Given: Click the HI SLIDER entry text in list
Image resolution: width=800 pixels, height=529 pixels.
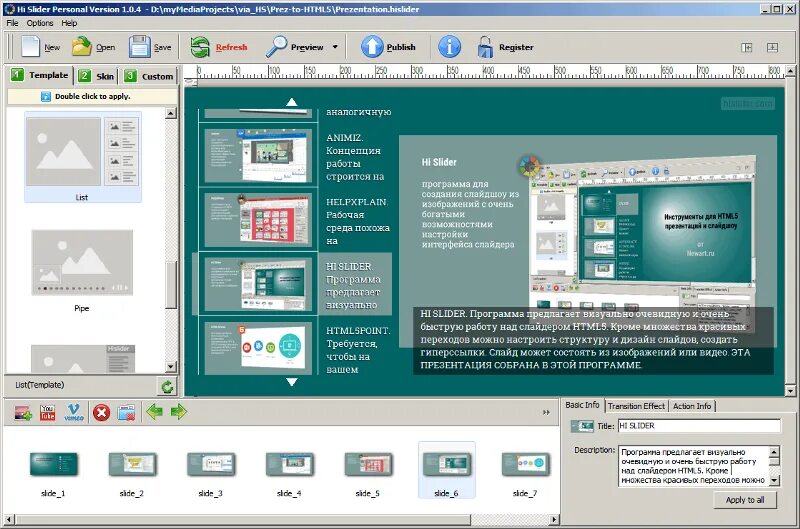Looking at the screenshot, I should tap(353, 286).
